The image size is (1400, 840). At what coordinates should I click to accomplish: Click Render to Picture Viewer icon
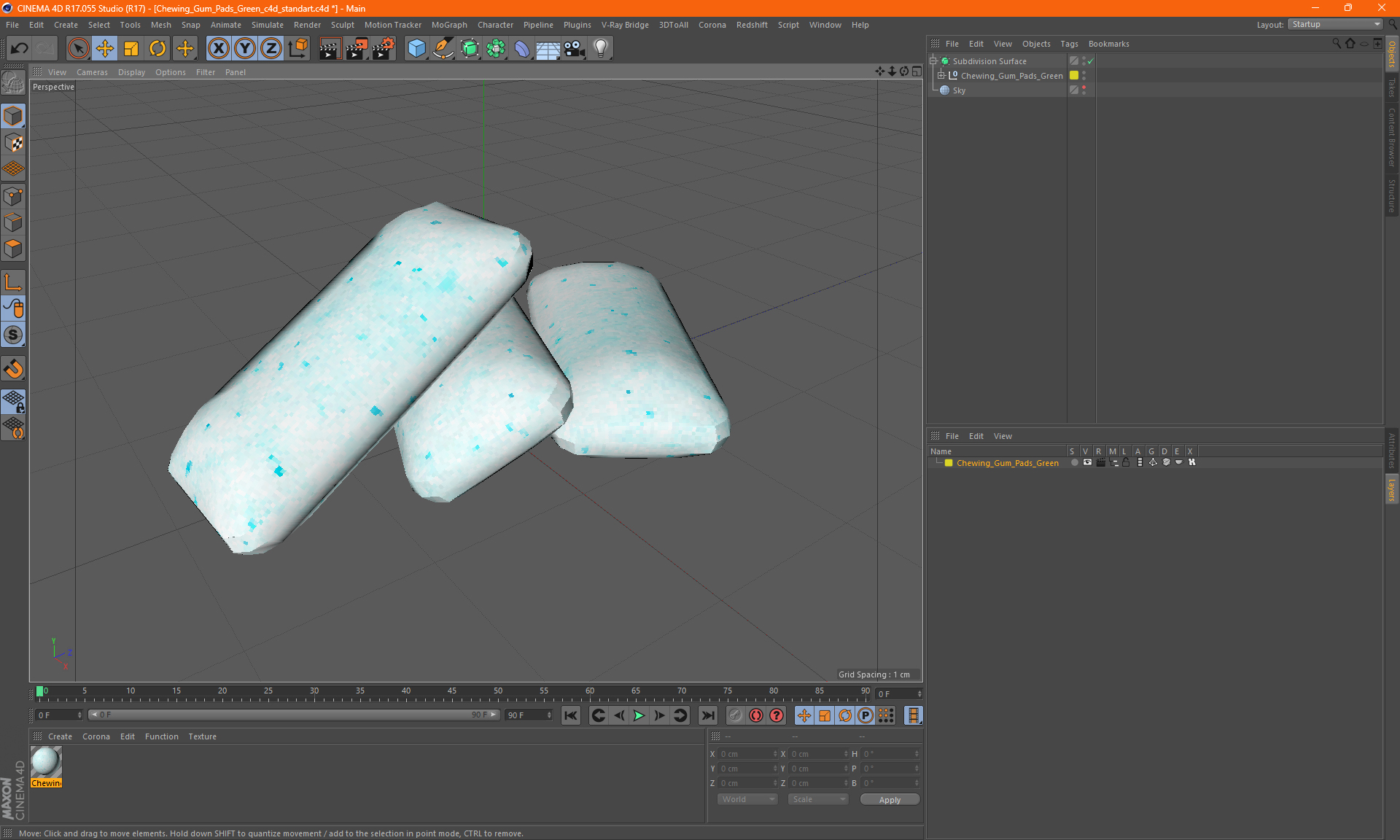click(x=357, y=49)
